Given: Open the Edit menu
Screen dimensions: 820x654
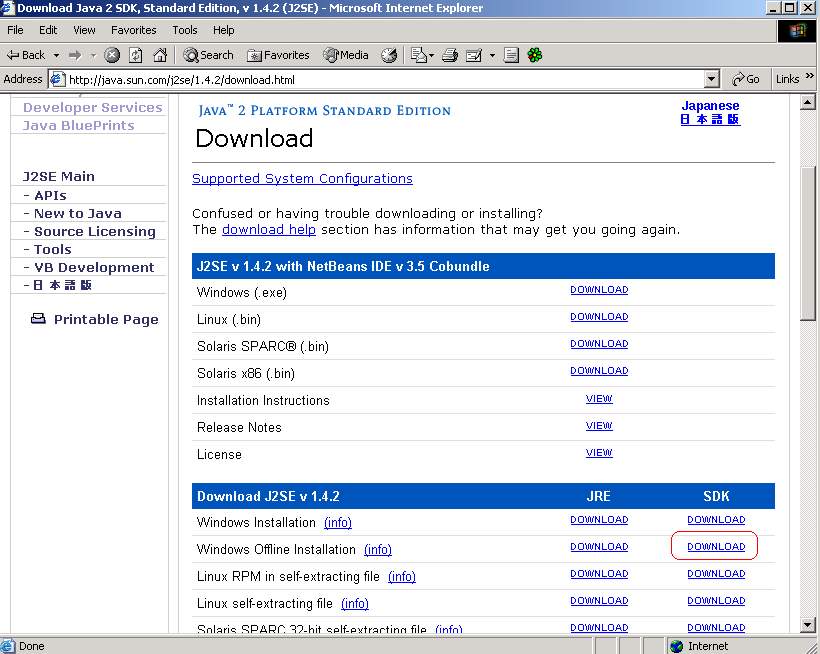Looking at the screenshot, I should [48, 30].
